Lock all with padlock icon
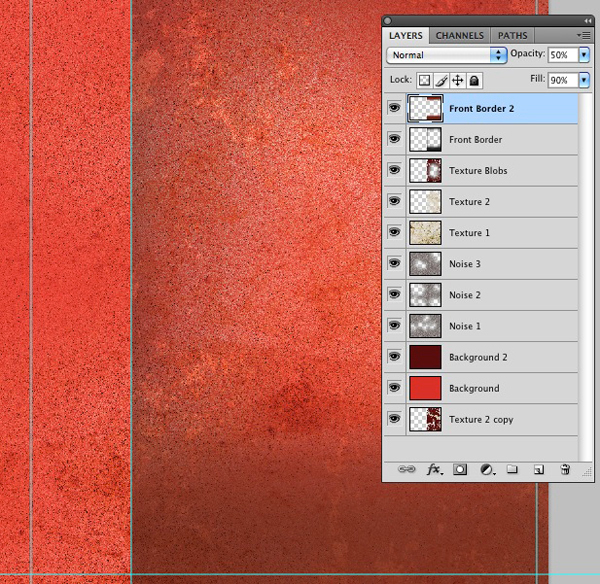This screenshot has width=600, height=584. coord(474,80)
